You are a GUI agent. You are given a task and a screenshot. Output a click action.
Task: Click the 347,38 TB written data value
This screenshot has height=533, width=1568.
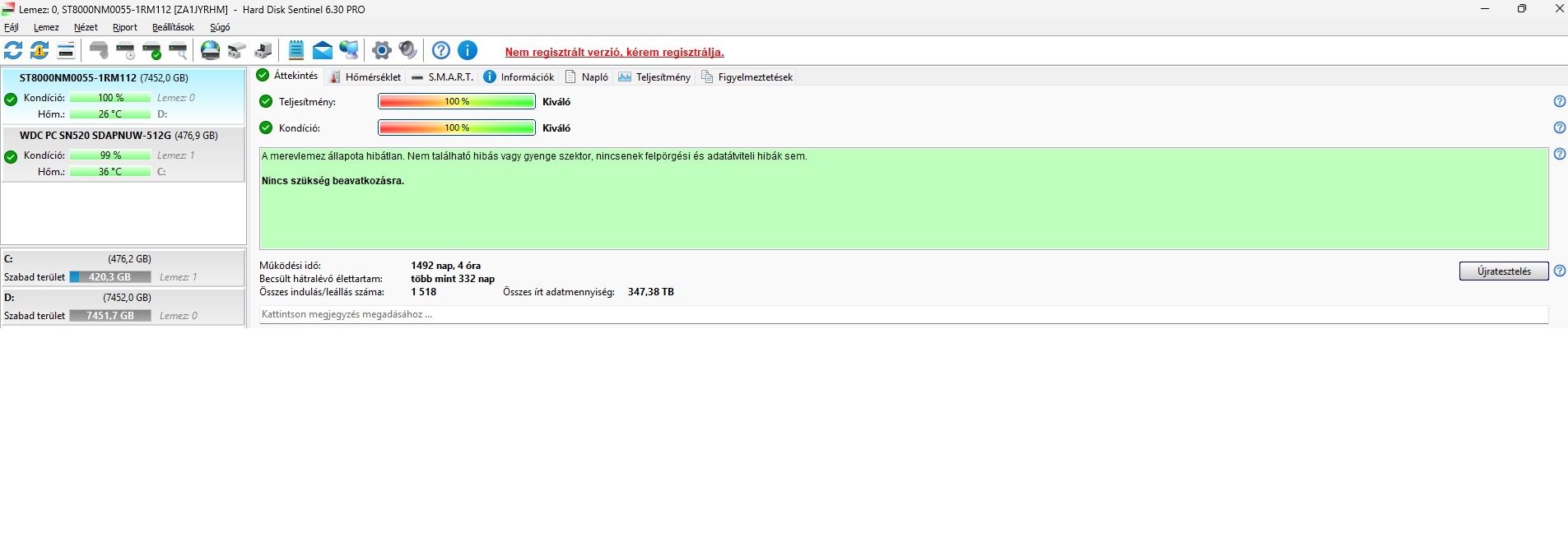(x=650, y=292)
